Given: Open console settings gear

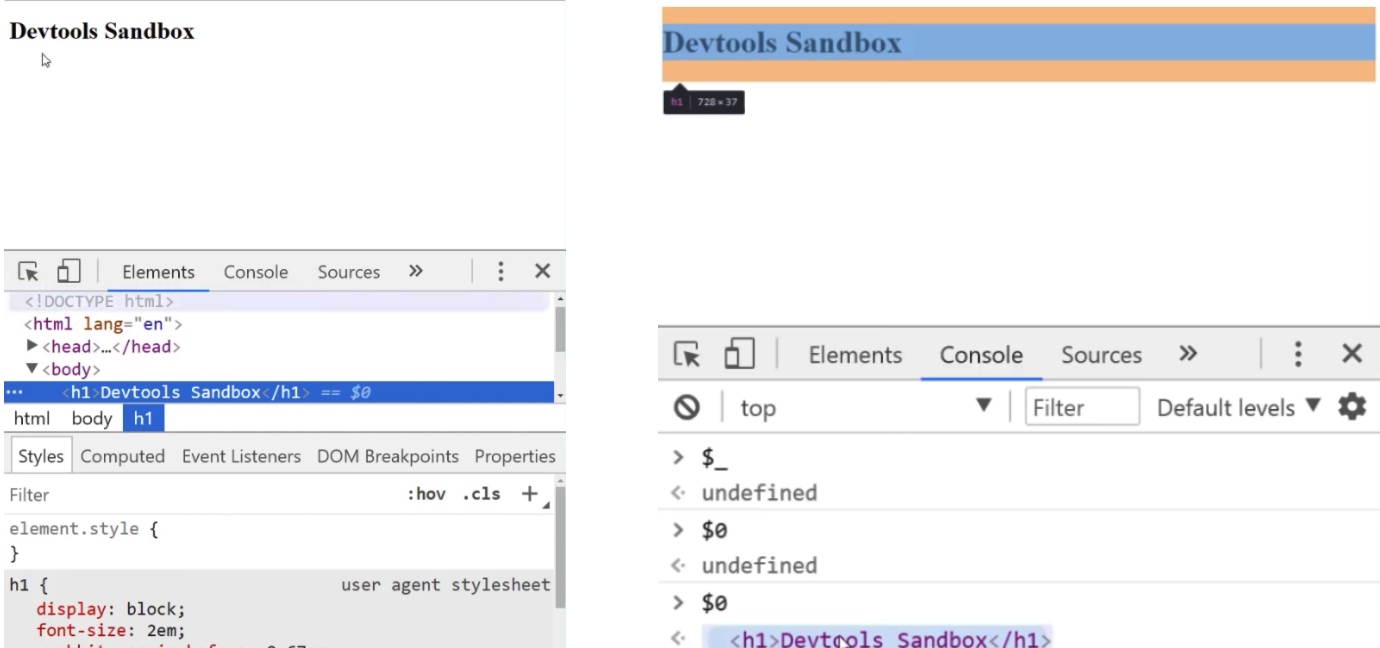Looking at the screenshot, I should 1352,407.
